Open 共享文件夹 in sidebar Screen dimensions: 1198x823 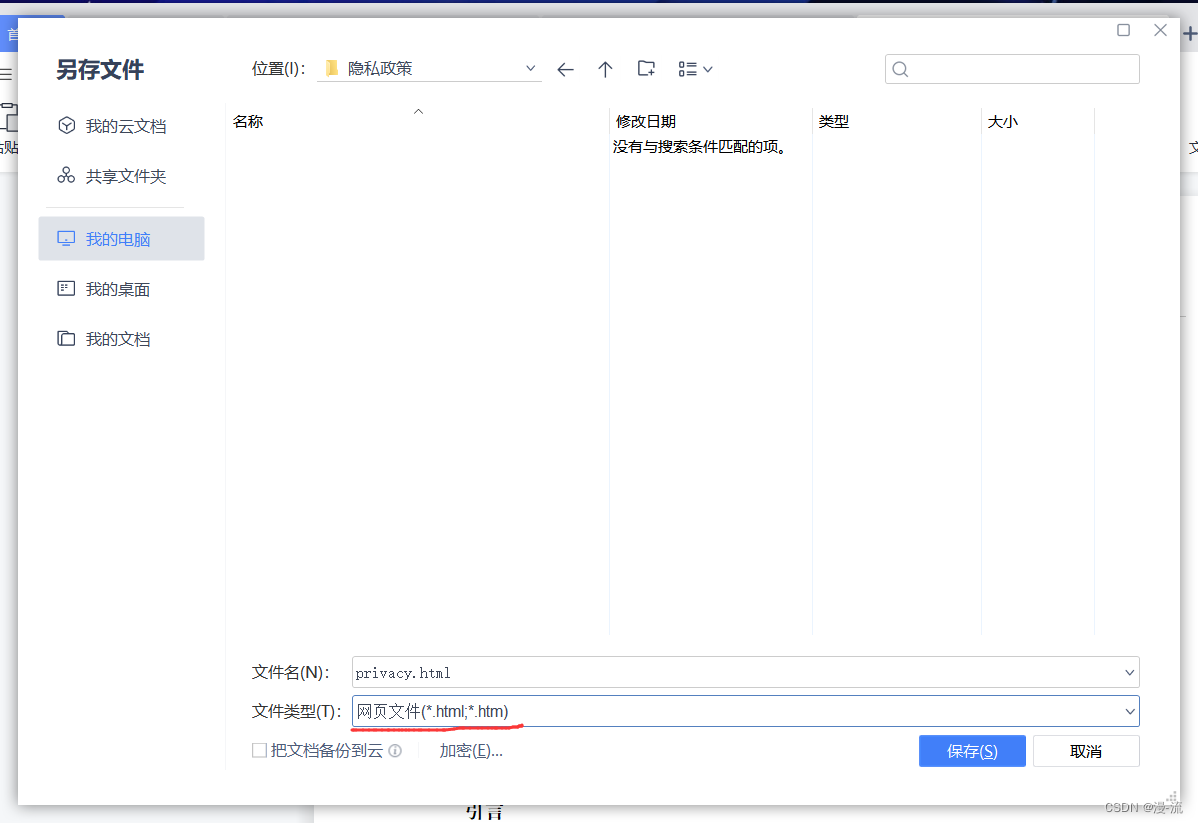tap(121, 177)
